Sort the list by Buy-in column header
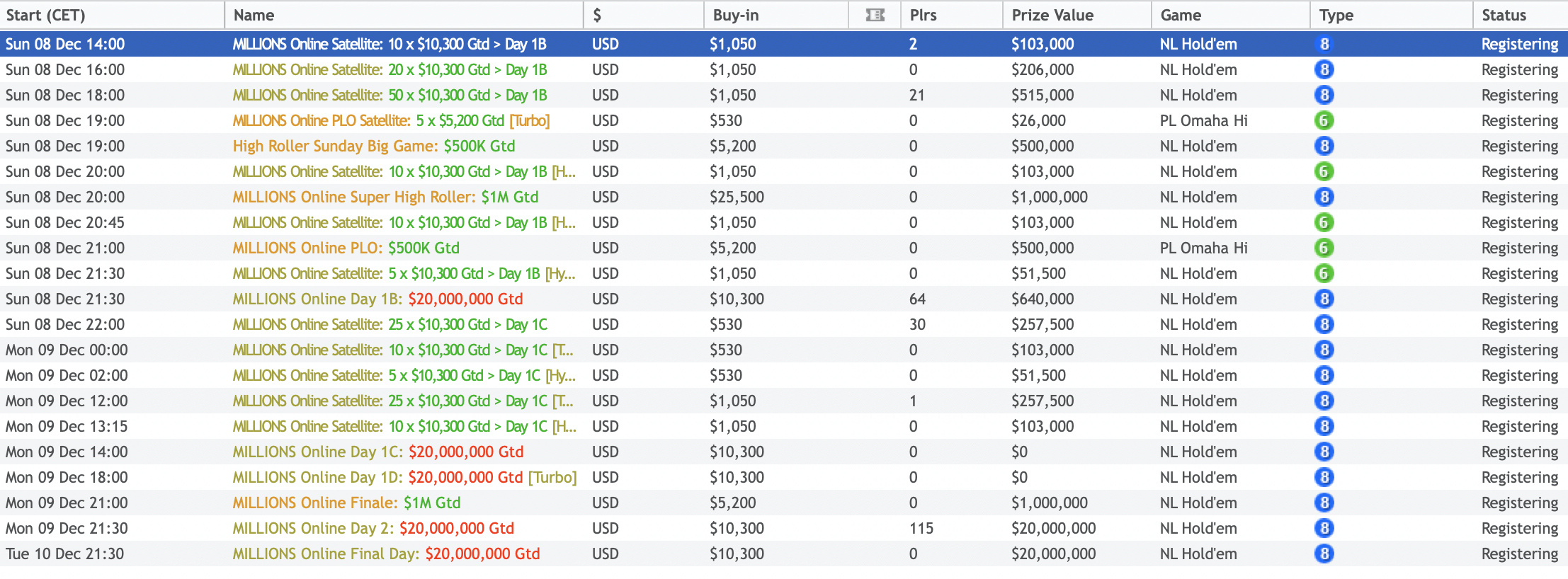Viewport: 1568px width, 579px height. point(735,15)
